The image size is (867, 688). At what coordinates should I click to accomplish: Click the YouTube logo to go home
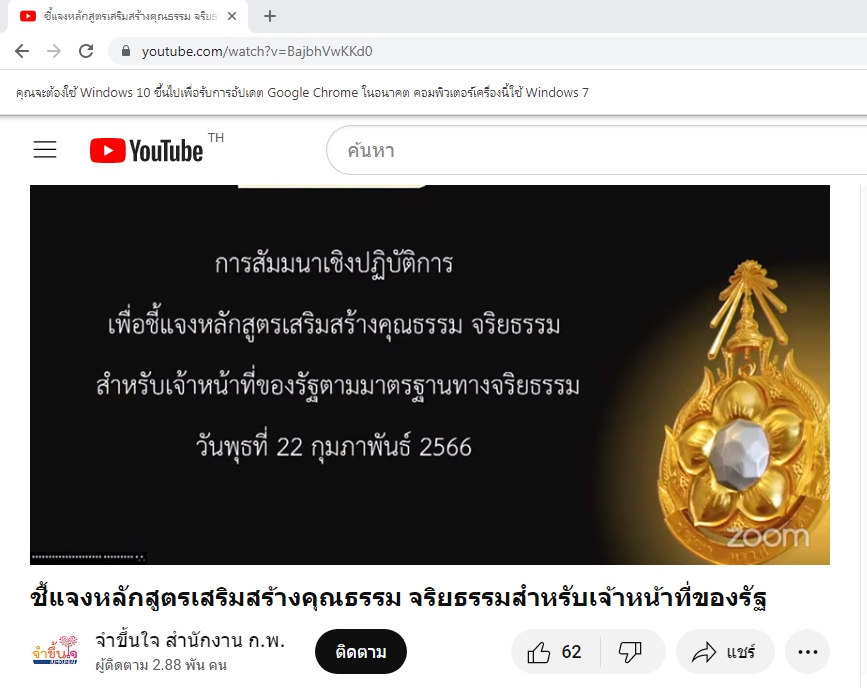(x=147, y=150)
